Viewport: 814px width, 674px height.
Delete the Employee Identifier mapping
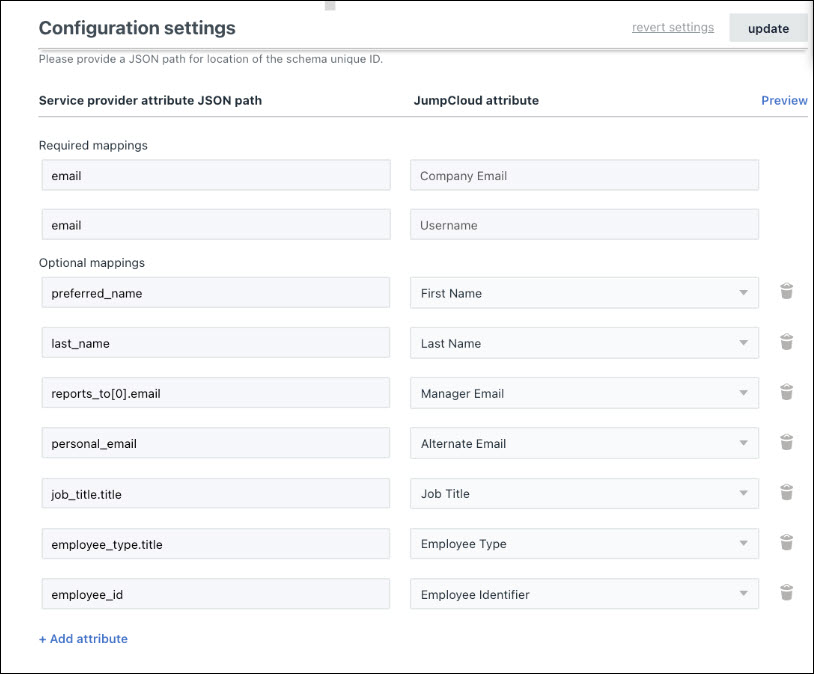pos(786,593)
